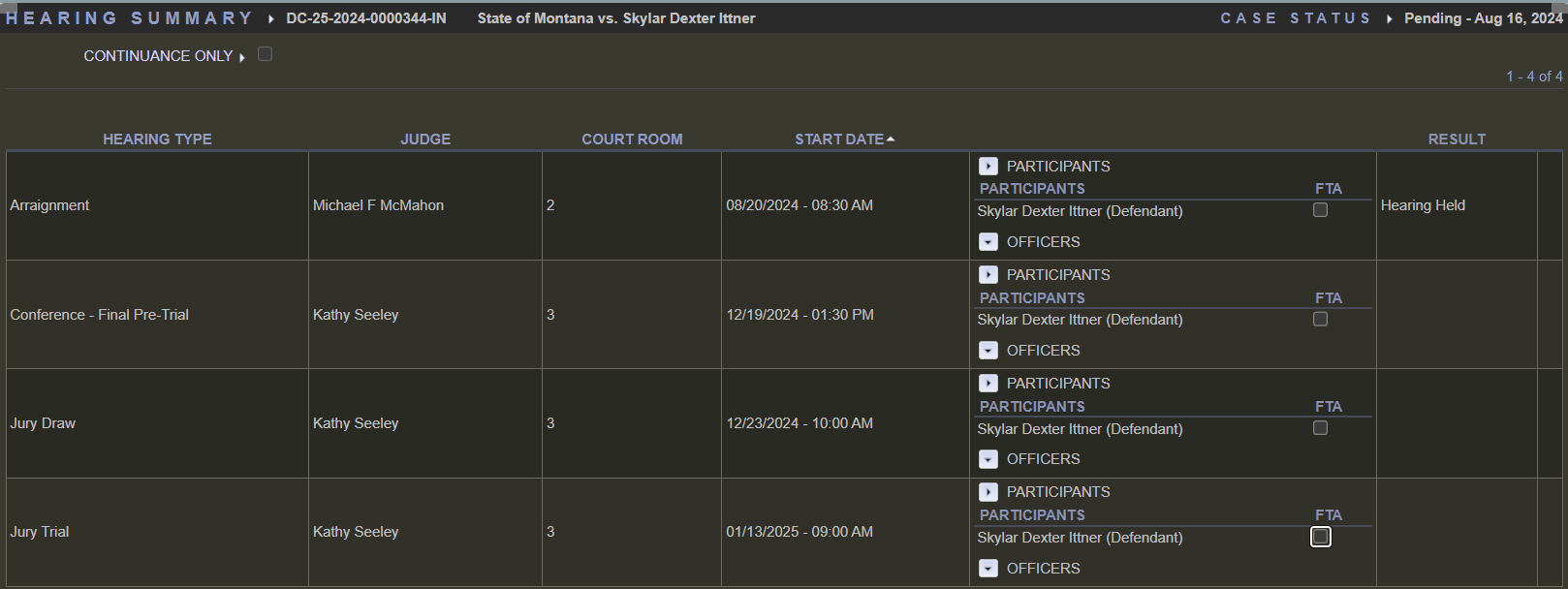1568x589 pixels.
Task: Click judge name Michael F McMahon
Action: tap(378, 205)
